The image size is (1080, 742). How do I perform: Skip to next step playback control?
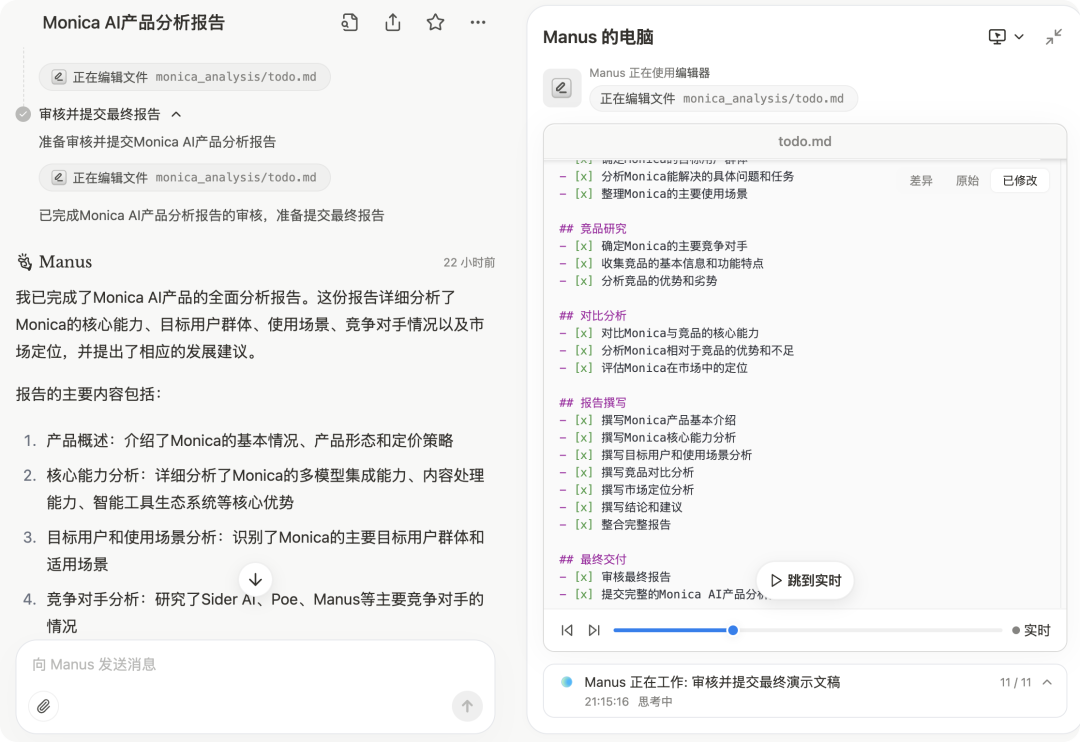(594, 630)
